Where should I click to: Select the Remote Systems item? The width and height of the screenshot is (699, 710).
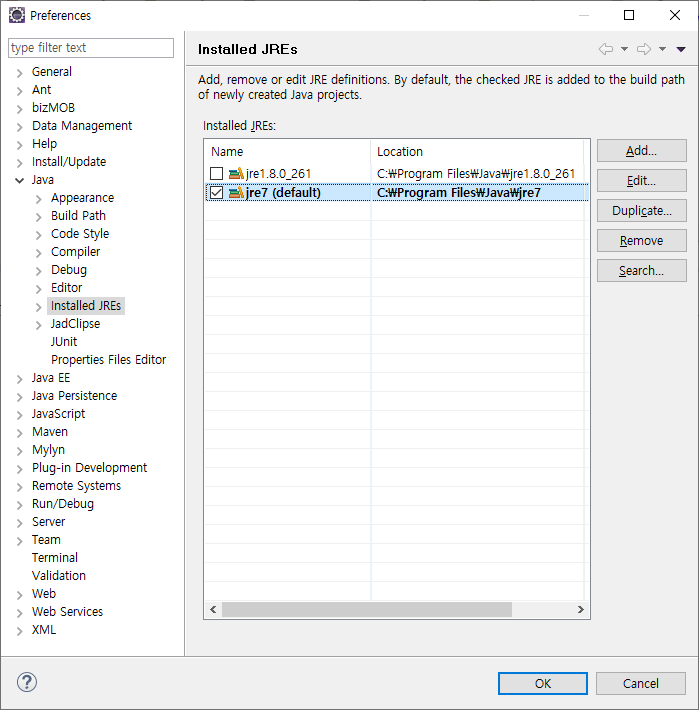(x=77, y=486)
